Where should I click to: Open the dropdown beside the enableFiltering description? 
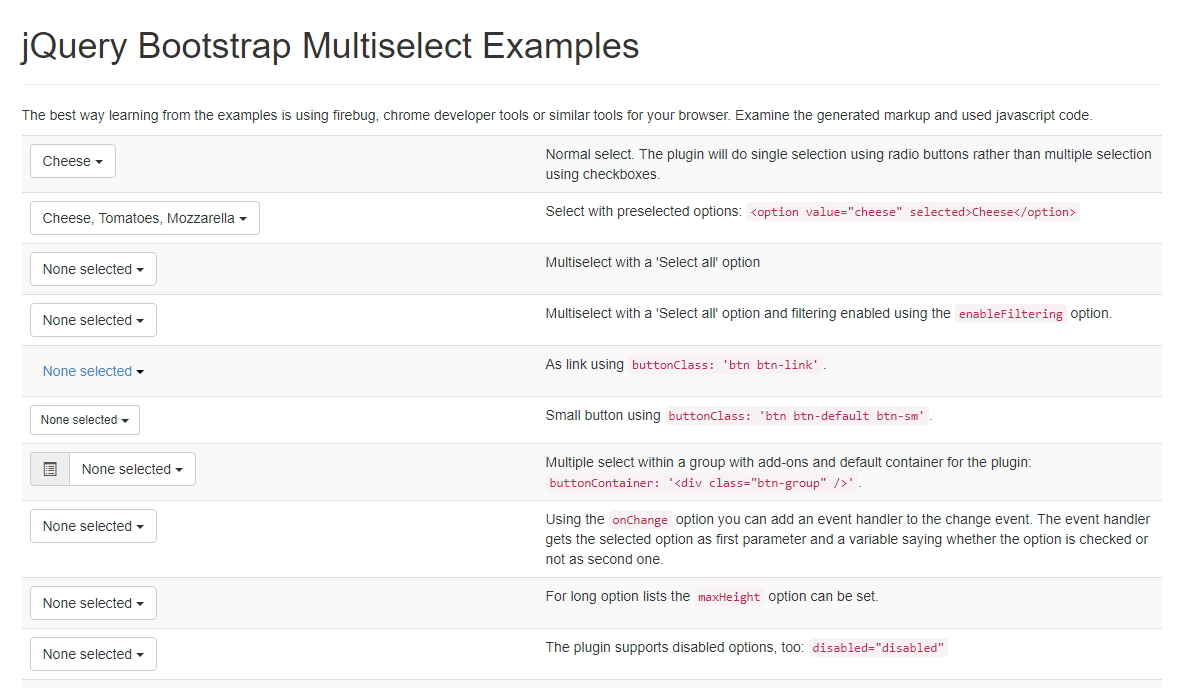[93, 320]
